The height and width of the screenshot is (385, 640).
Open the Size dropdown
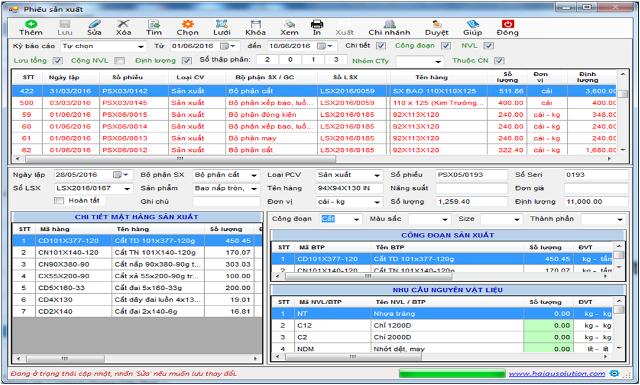point(517,219)
